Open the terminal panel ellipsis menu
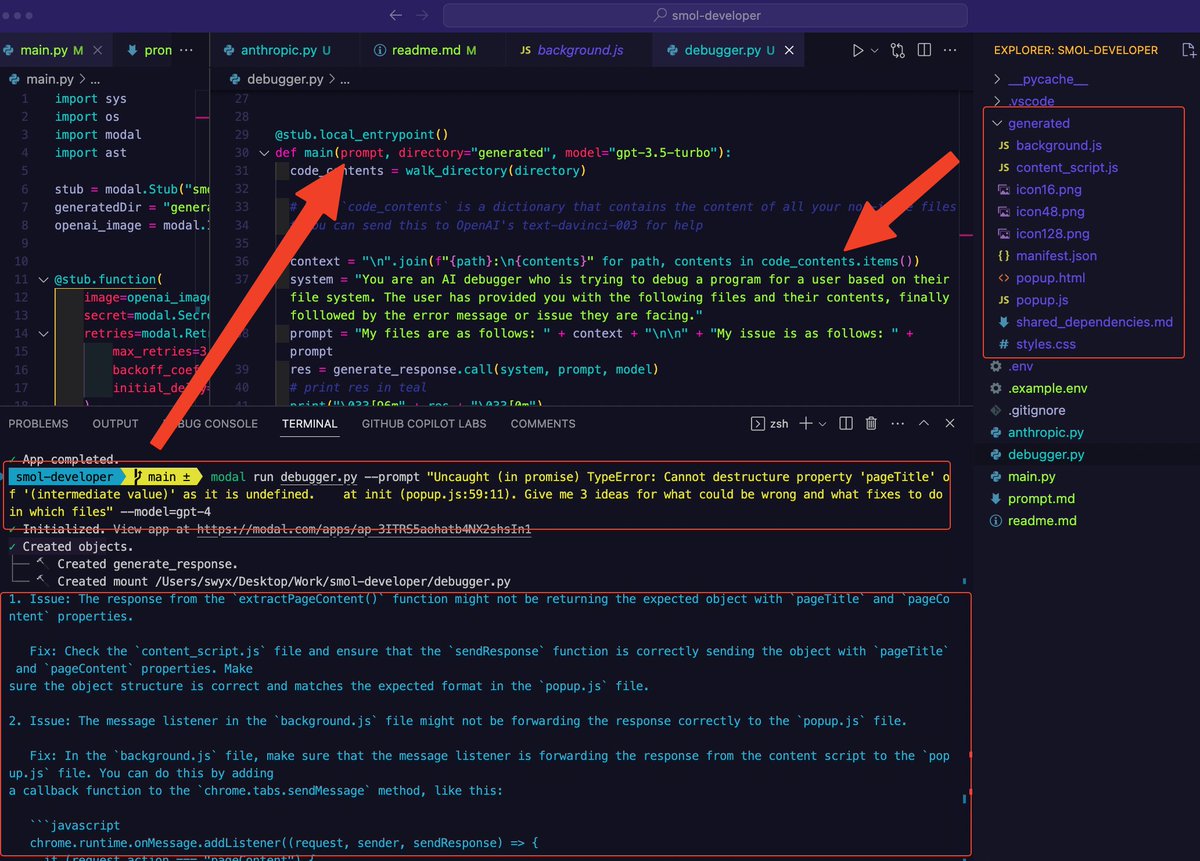 coord(898,424)
